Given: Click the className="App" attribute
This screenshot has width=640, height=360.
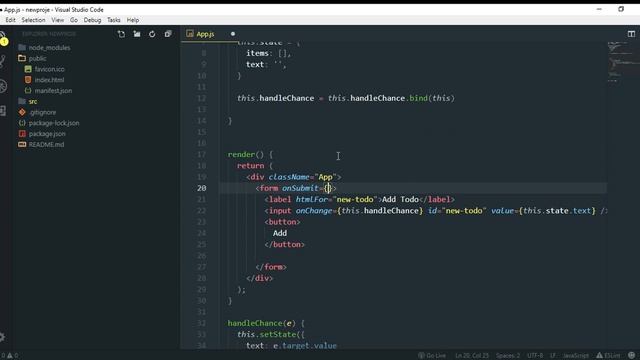Looking at the screenshot, I should 302,177.
